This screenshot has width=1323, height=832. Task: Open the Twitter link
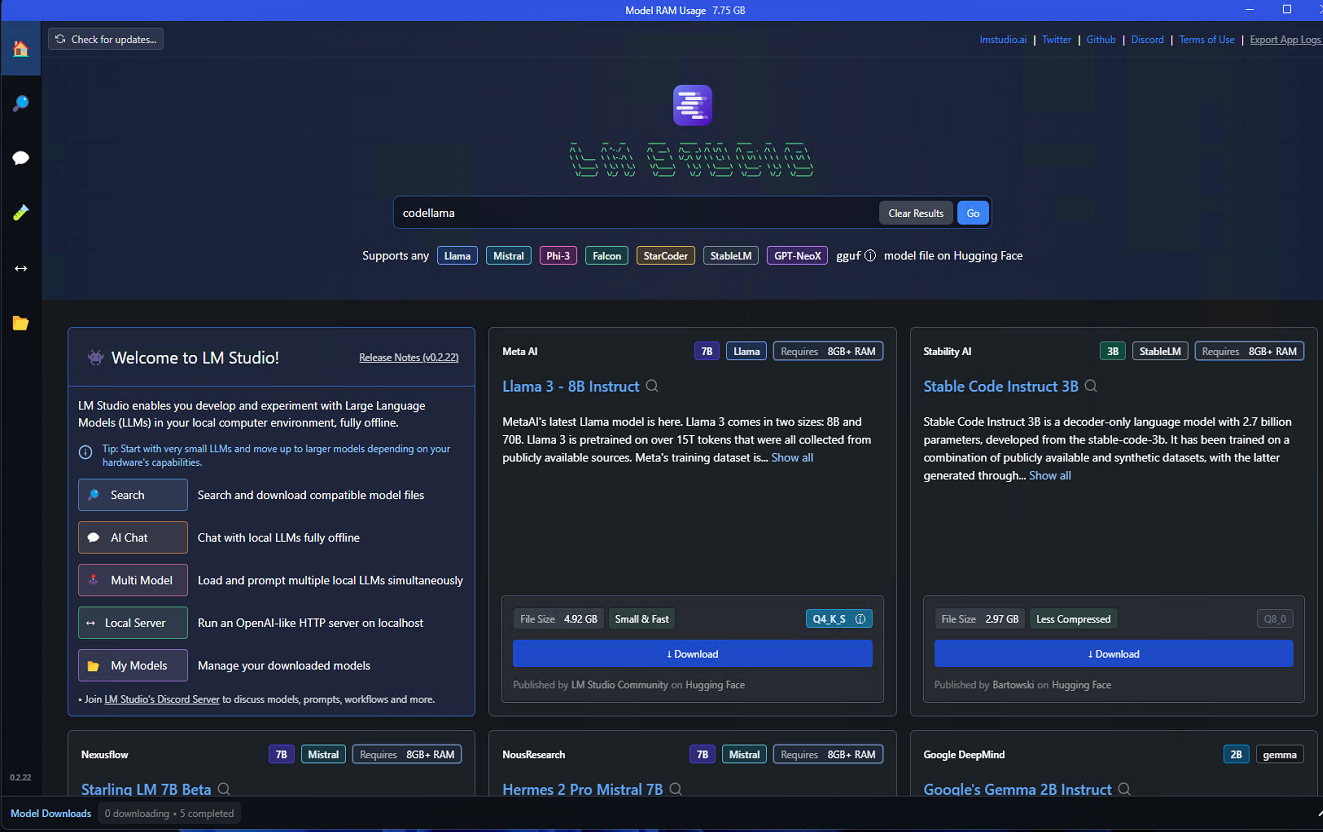click(x=1056, y=40)
